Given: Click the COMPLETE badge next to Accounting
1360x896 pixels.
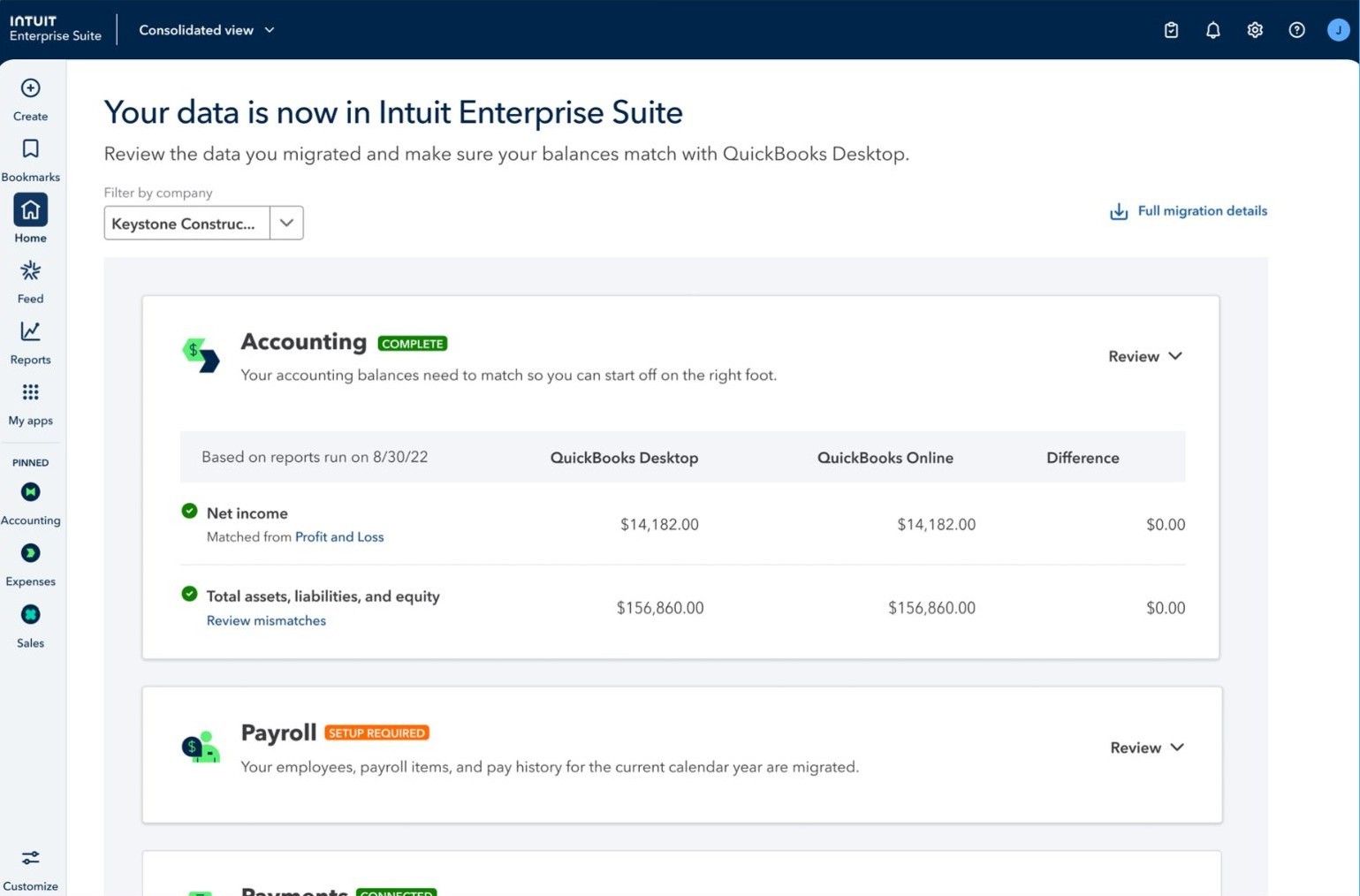Looking at the screenshot, I should click(x=413, y=344).
